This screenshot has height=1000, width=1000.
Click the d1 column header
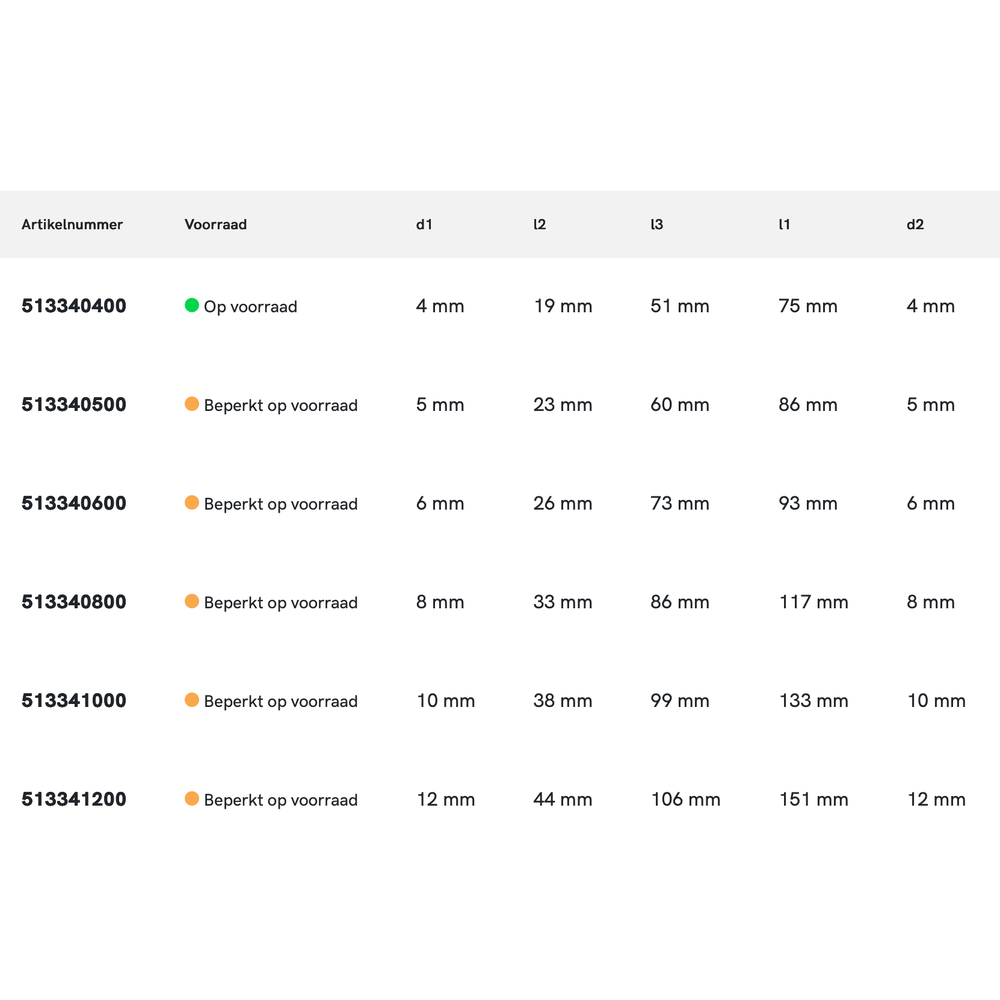coord(424,225)
